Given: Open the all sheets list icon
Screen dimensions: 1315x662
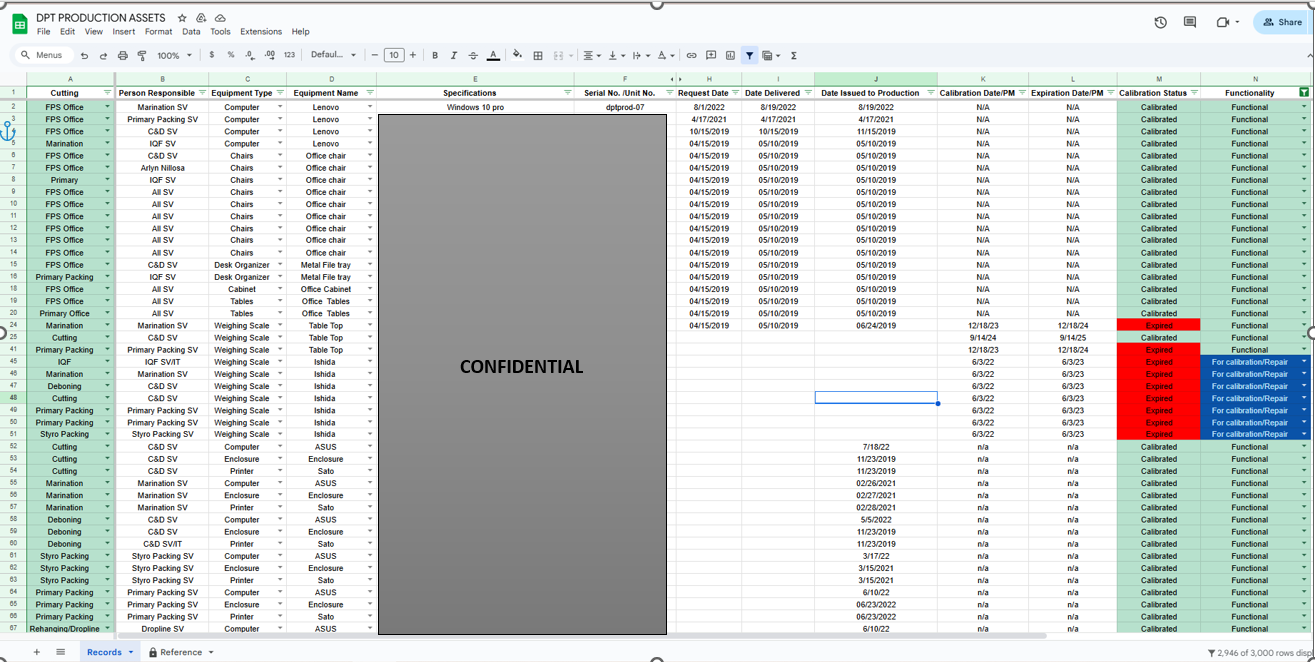Looking at the screenshot, I should click(61, 652).
